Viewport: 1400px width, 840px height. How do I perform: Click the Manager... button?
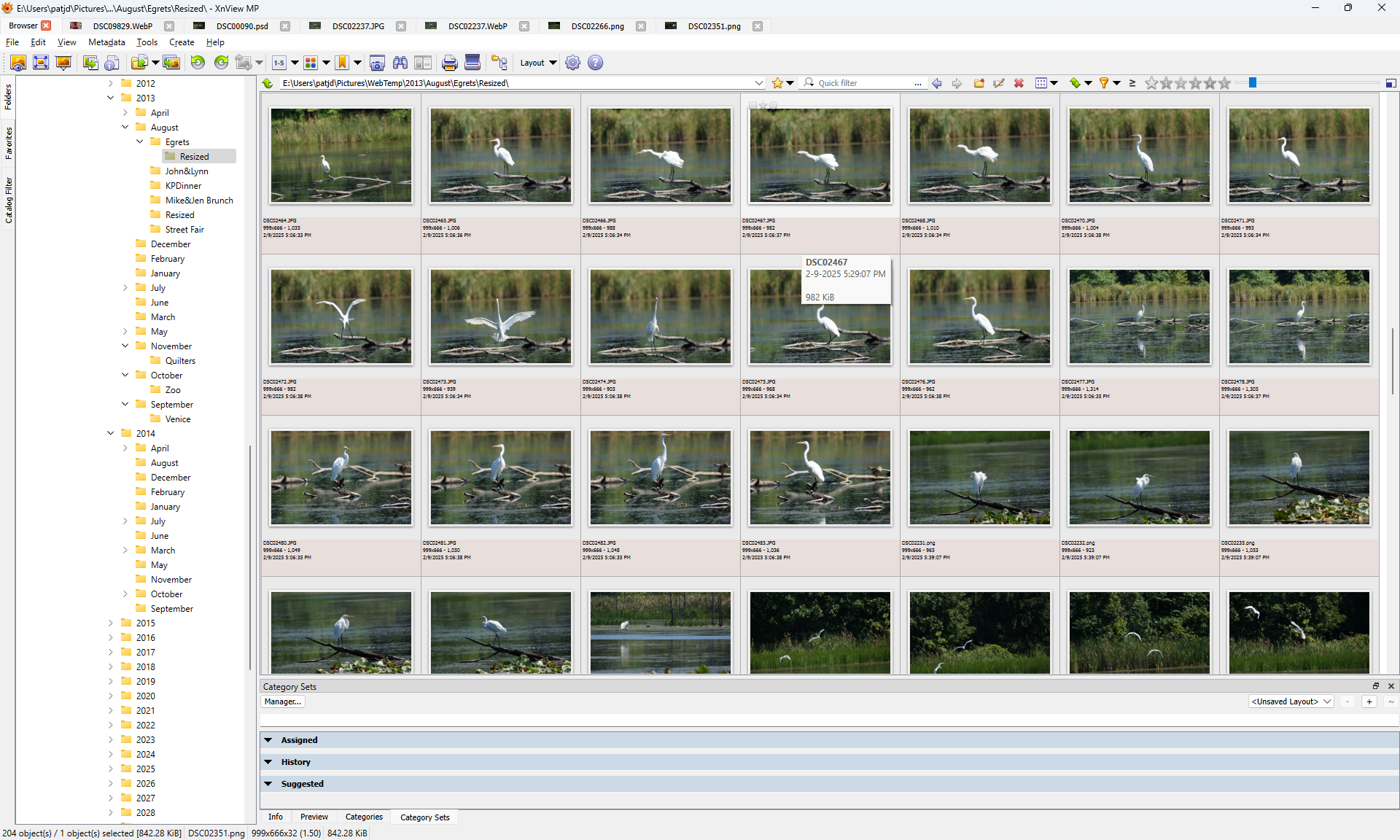[x=283, y=701]
